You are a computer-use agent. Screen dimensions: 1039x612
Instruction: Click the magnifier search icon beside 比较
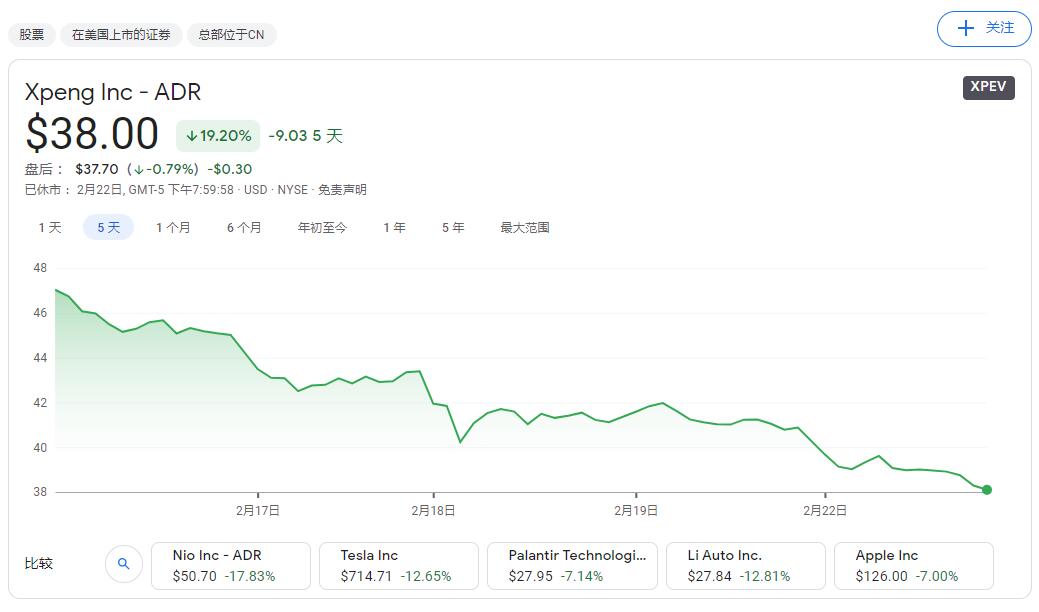pos(124,564)
